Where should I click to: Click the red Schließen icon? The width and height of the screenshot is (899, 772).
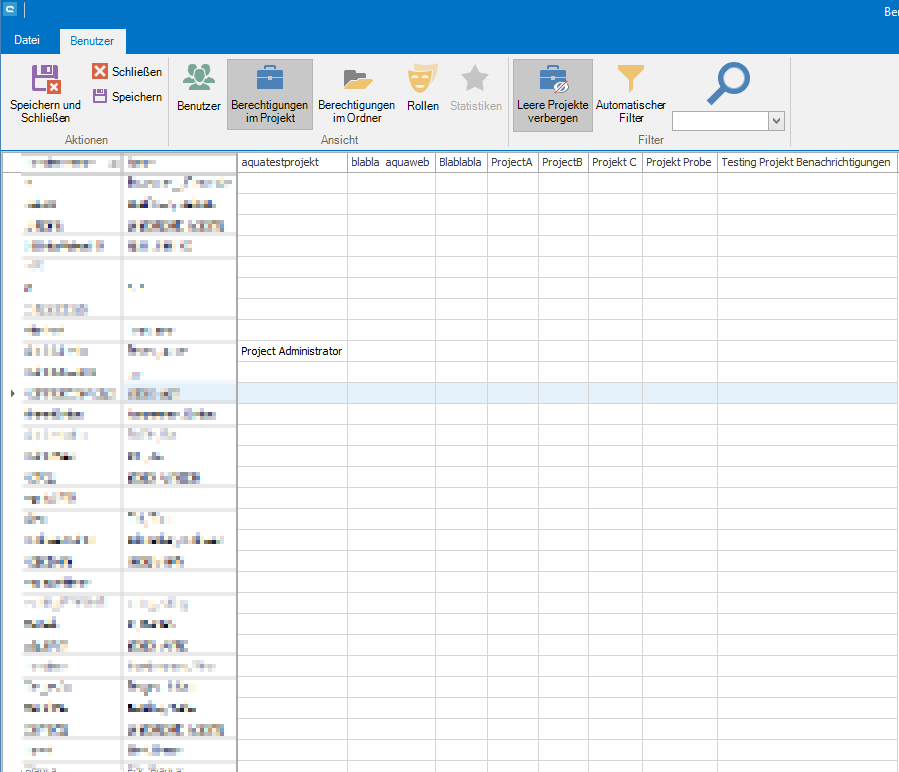100,72
